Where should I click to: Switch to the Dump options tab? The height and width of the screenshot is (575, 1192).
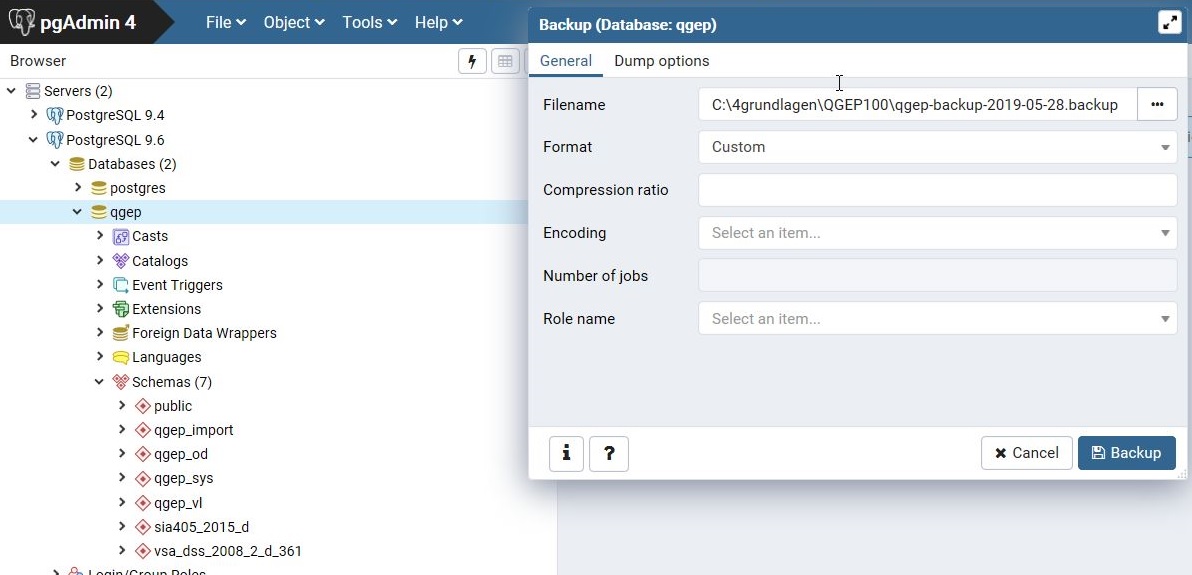pos(661,61)
